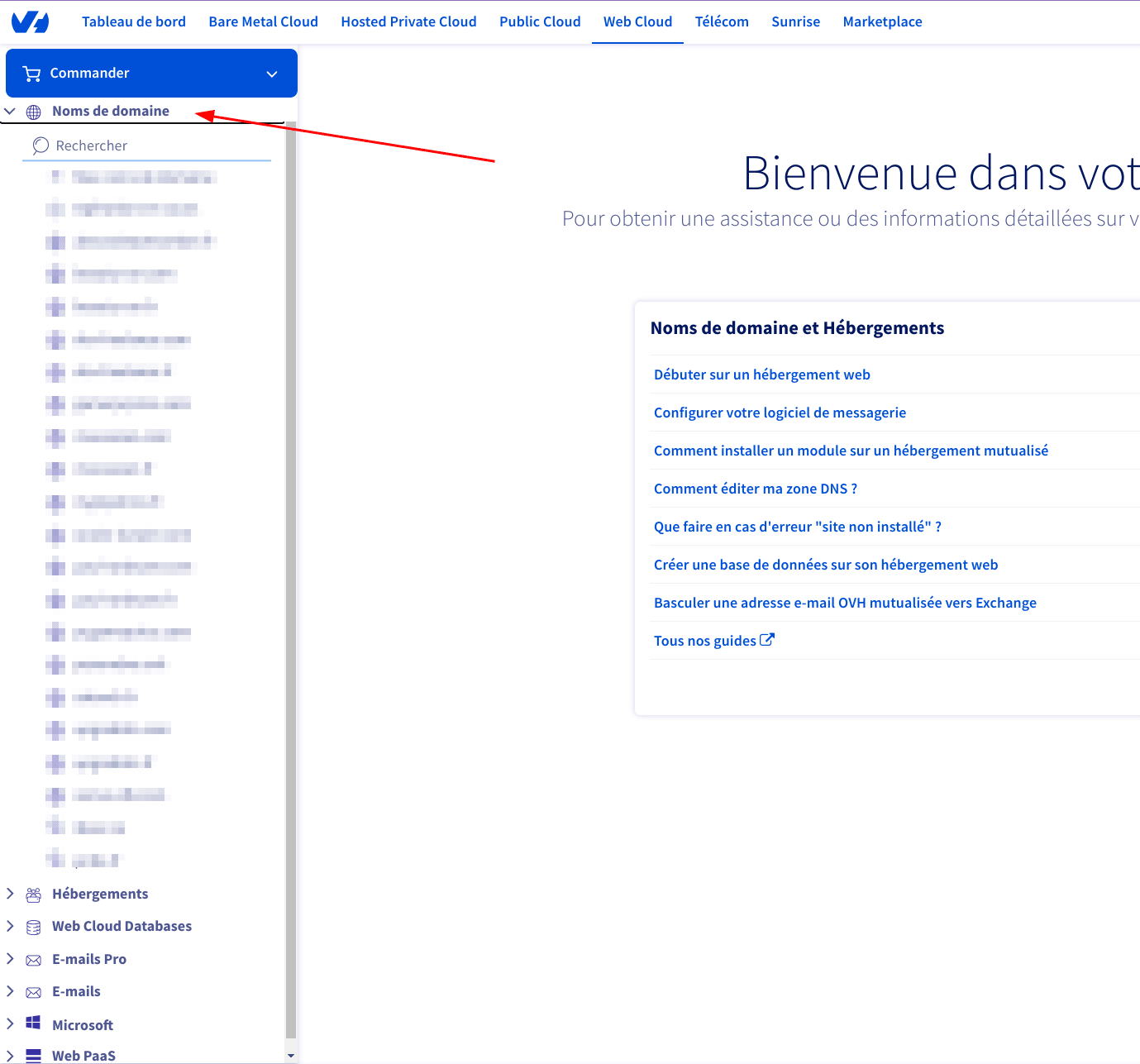1140x1064 pixels.
Task: Click the sidebar vertical scrollbar
Action: (x=290, y=579)
